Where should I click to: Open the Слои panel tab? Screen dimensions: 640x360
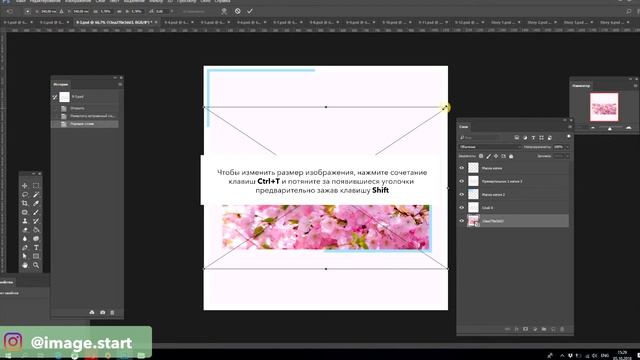pyautogui.click(x=464, y=127)
